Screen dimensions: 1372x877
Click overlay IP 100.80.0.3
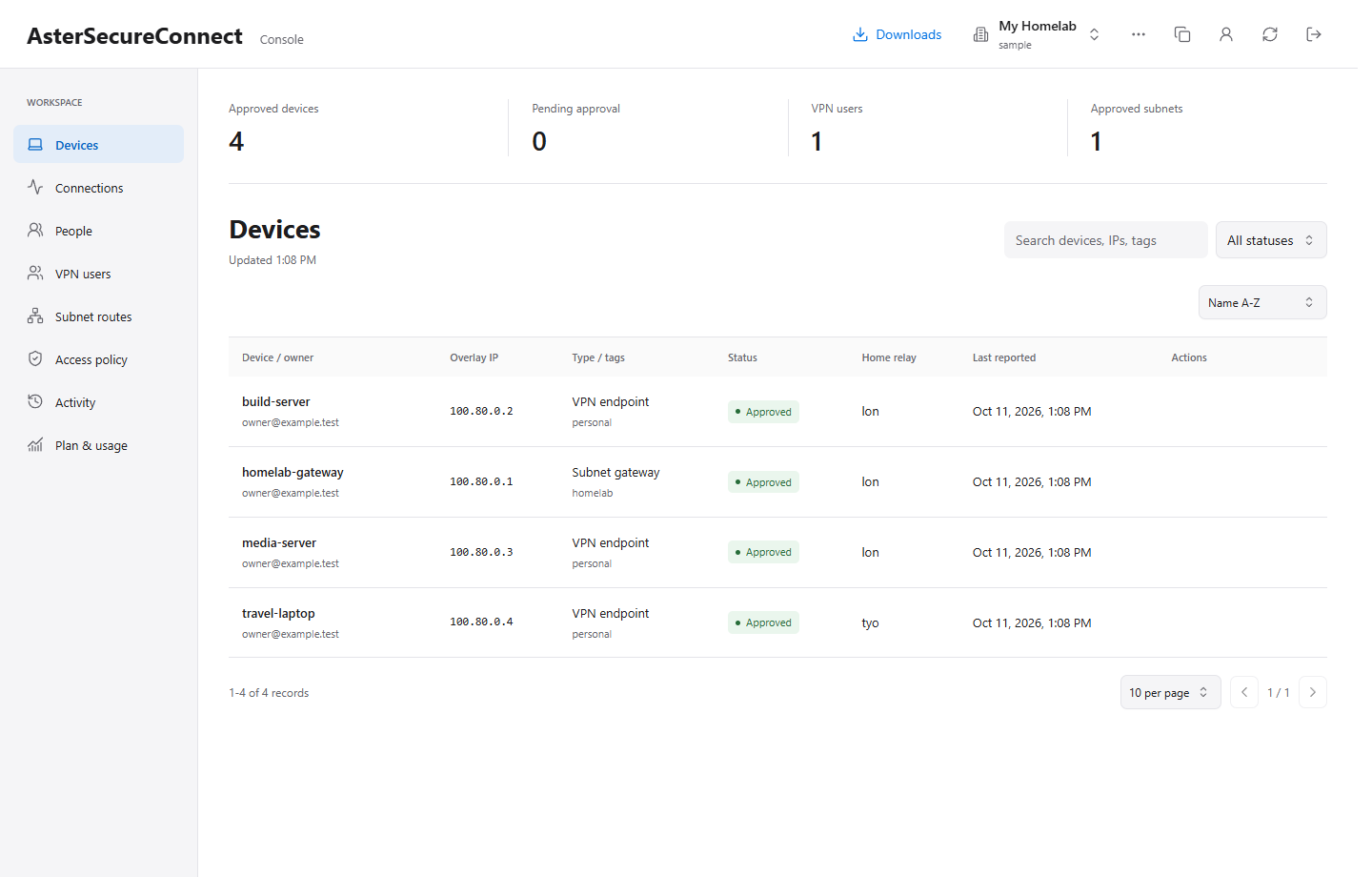click(x=481, y=552)
